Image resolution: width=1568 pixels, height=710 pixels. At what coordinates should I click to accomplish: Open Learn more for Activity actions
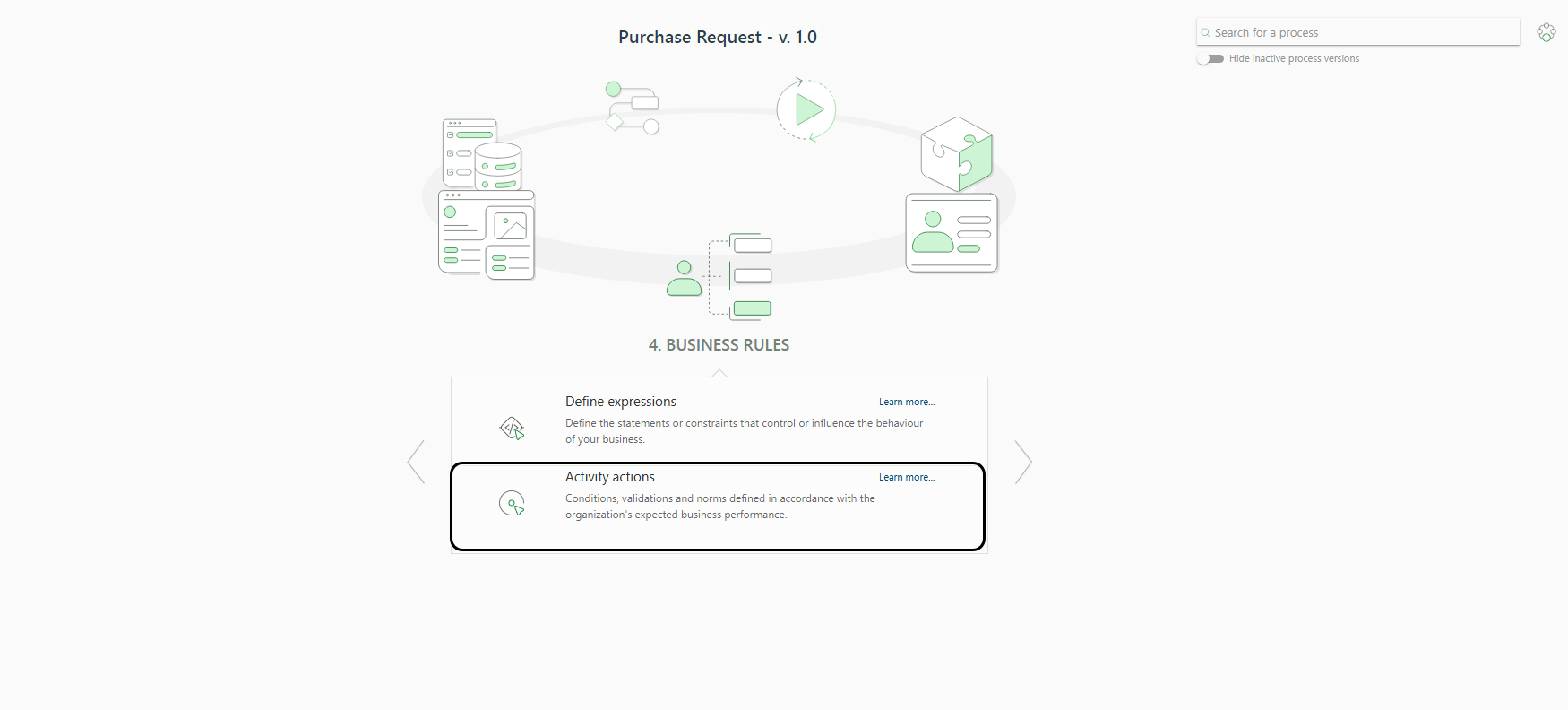coord(907,477)
